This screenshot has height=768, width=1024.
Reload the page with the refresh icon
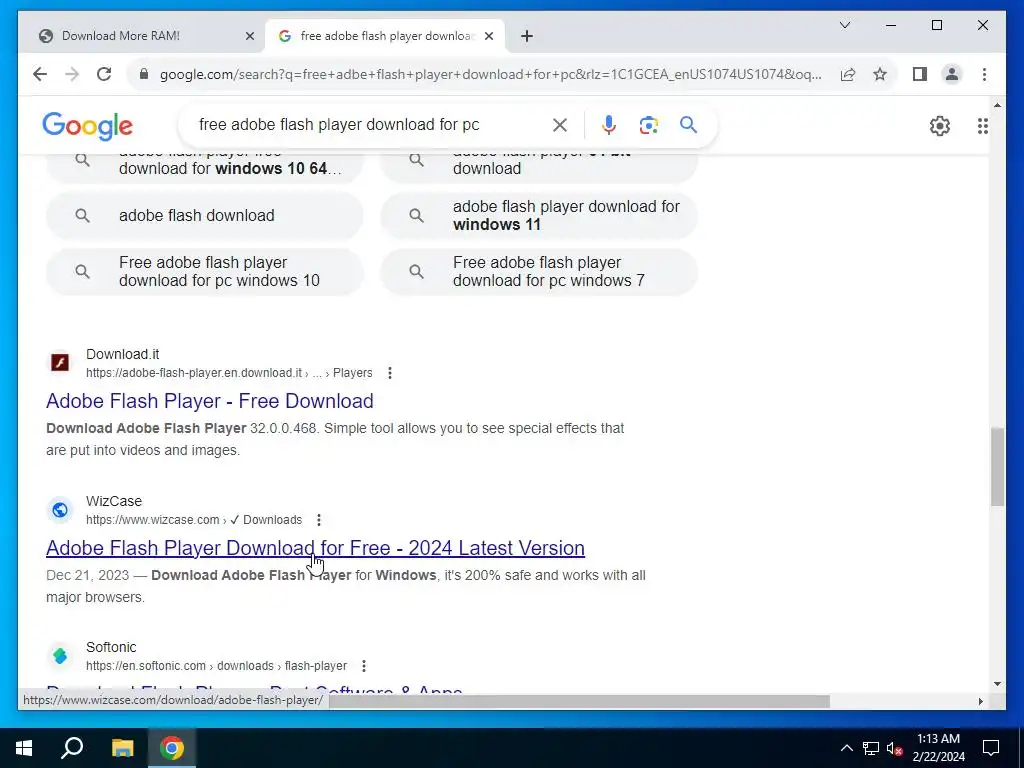click(x=104, y=74)
